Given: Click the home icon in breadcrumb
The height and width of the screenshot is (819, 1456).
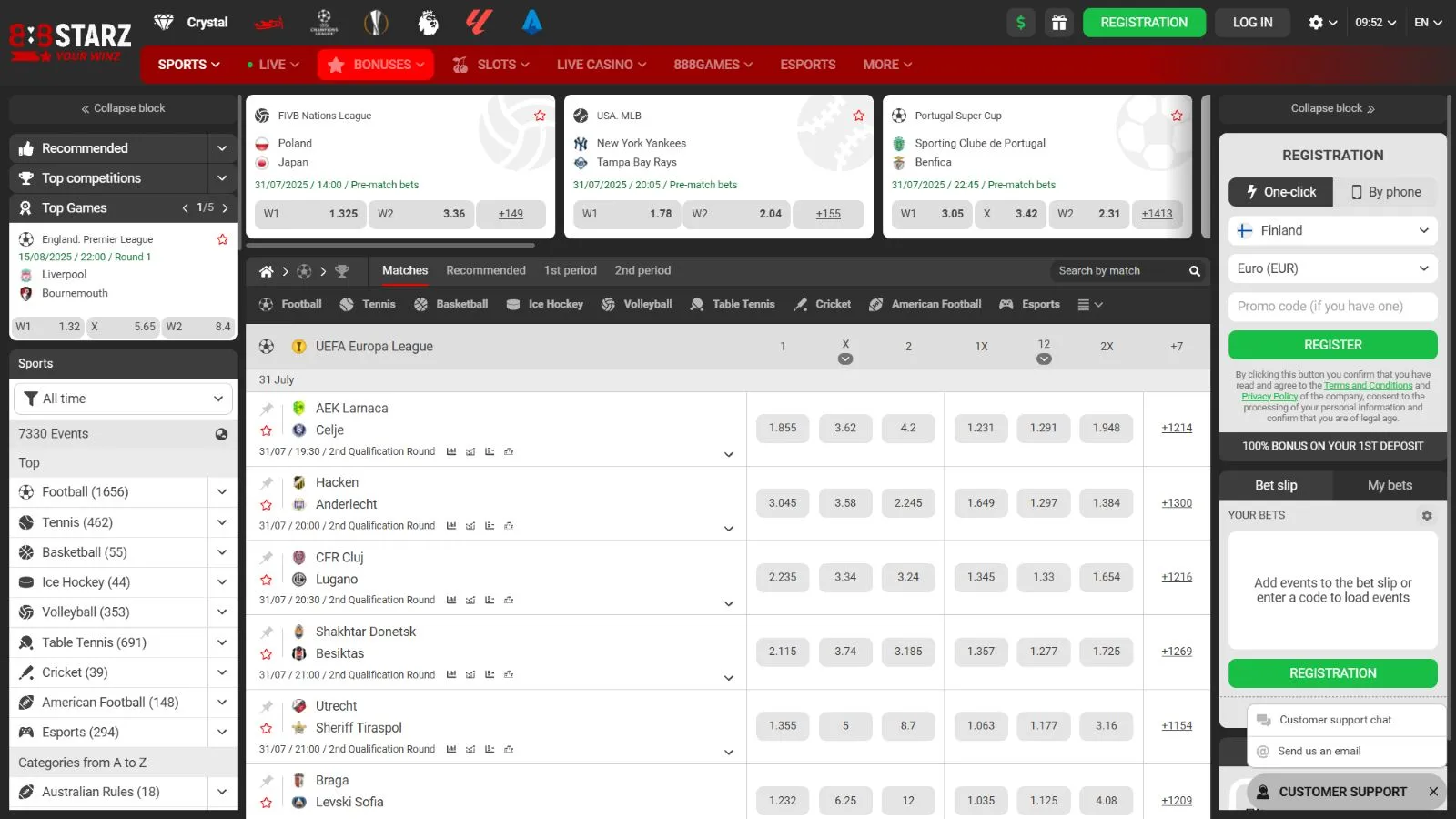Looking at the screenshot, I should (266, 271).
